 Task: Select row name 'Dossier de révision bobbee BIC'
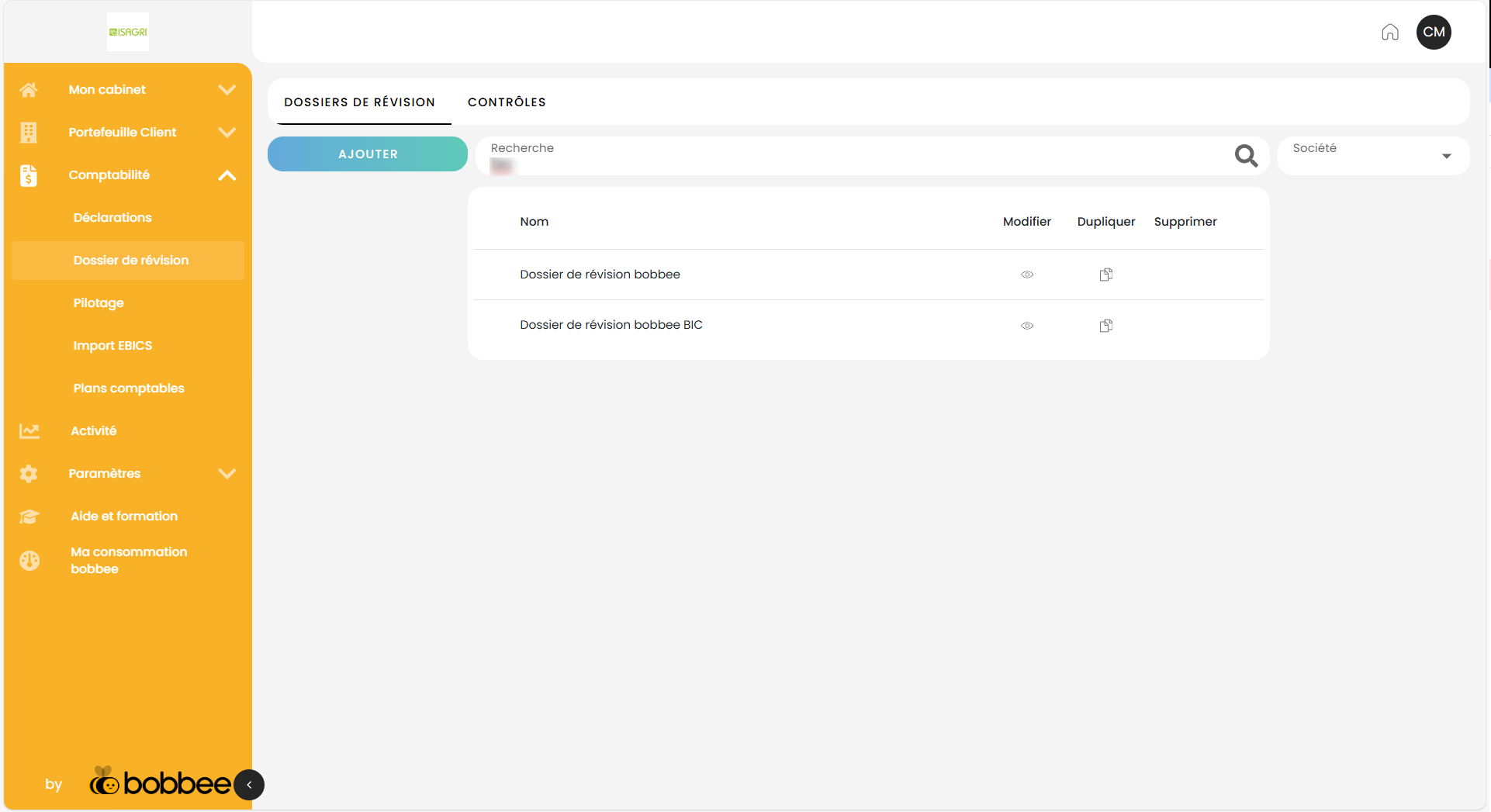click(x=611, y=325)
